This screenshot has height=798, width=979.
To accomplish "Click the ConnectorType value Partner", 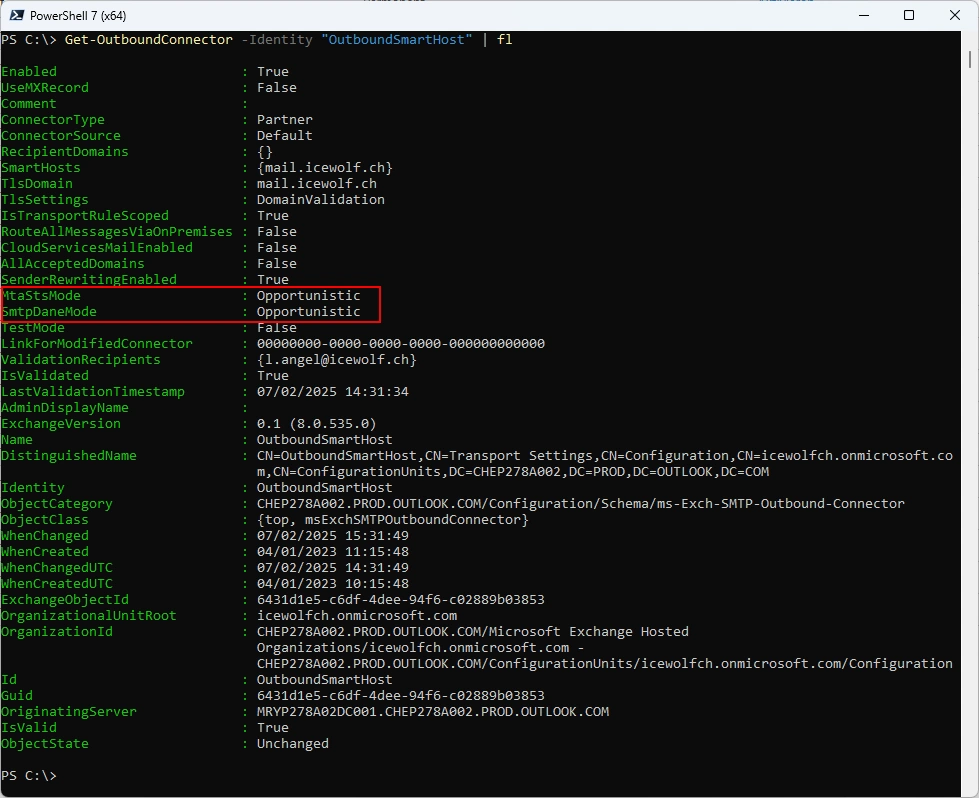I will coord(284,120).
